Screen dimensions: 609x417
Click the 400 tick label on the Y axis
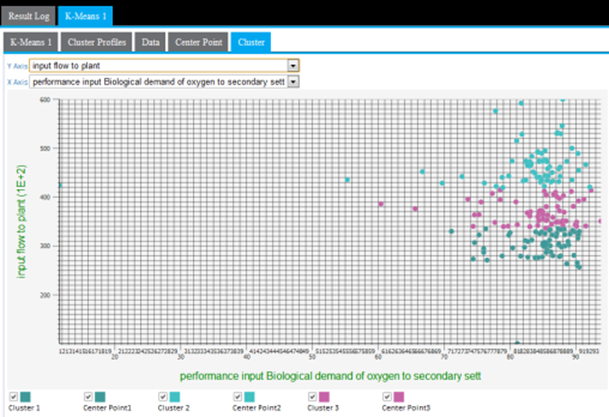[45, 197]
